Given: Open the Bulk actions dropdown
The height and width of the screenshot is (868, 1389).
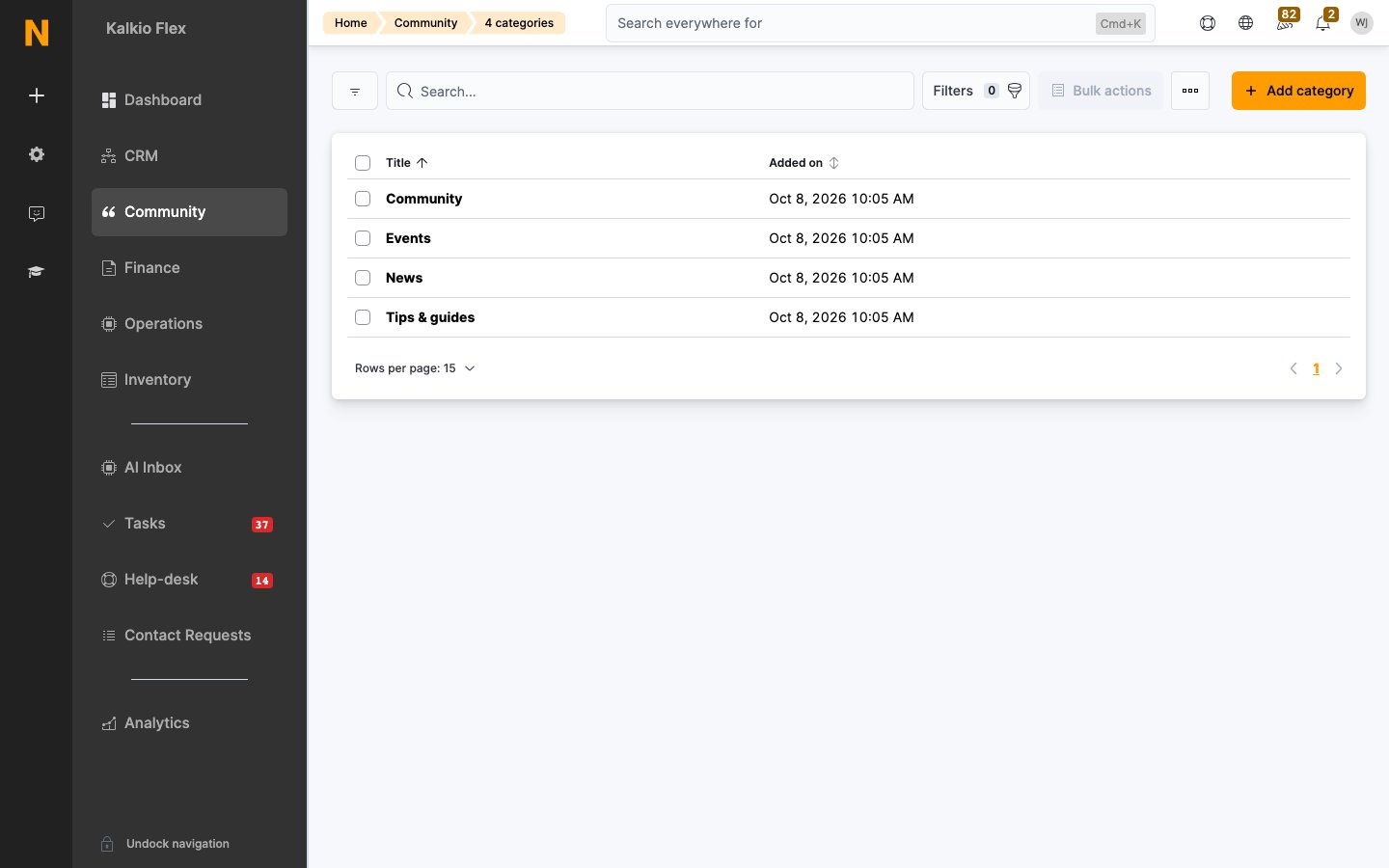Looking at the screenshot, I should coord(1101,91).
